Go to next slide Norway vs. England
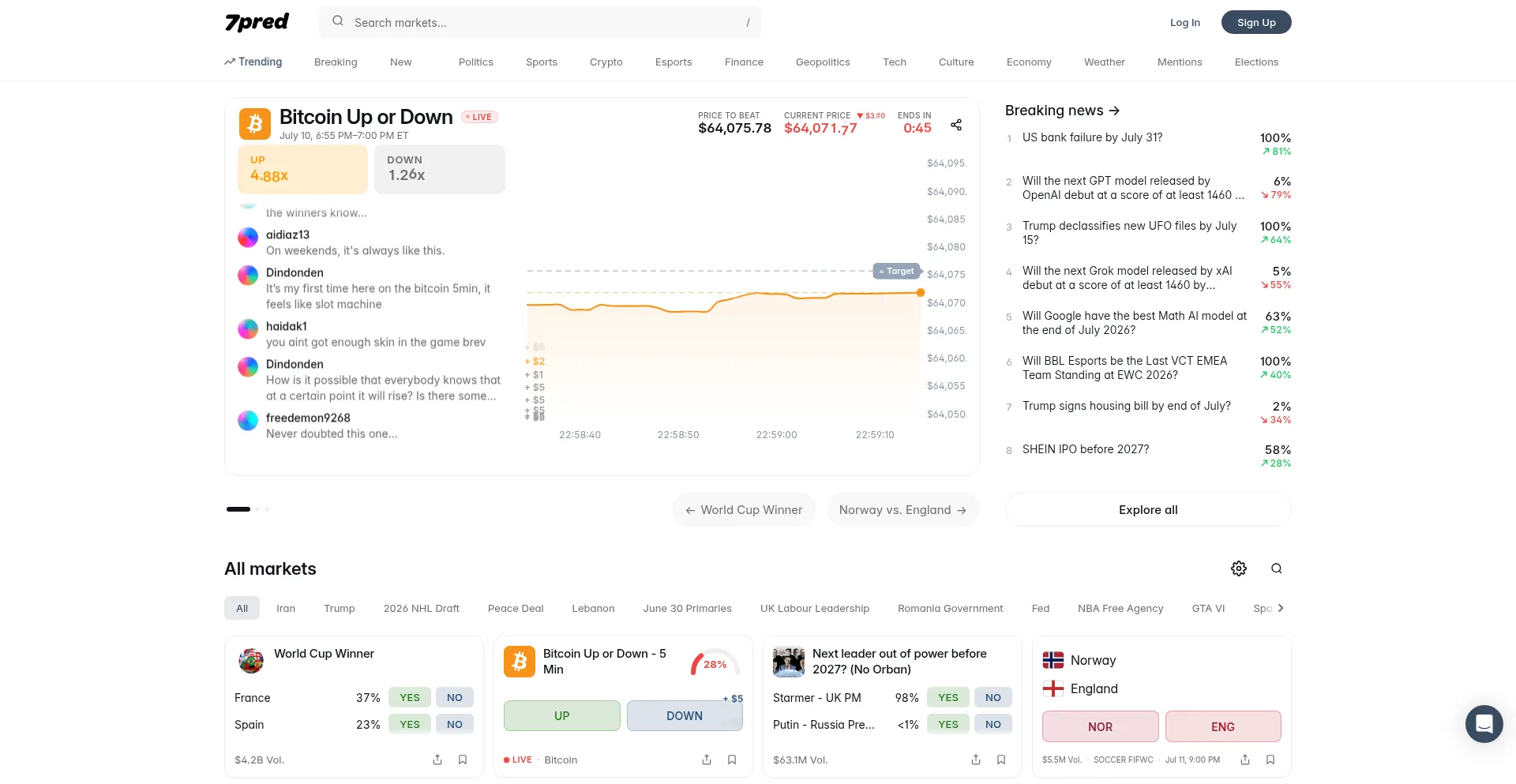 point(903,510)
